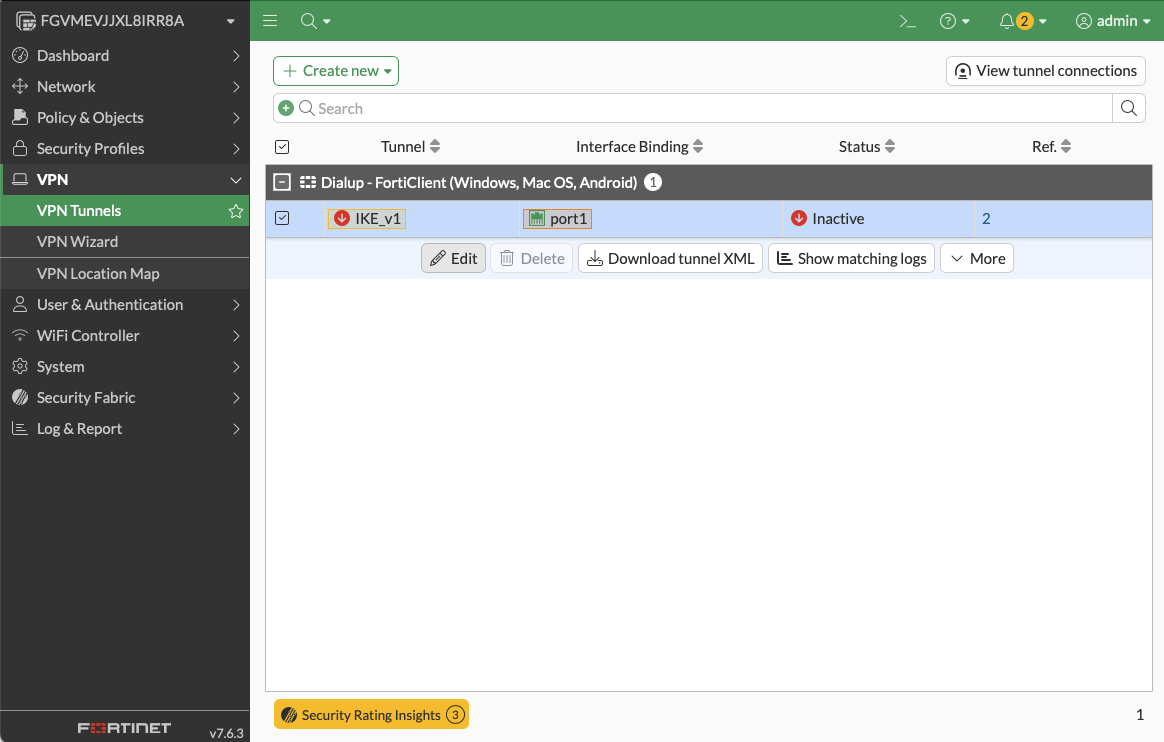The width and height of the screenshot is (1164, 742).
Task: Click the User & Authentication person icon
Action: 20,304
